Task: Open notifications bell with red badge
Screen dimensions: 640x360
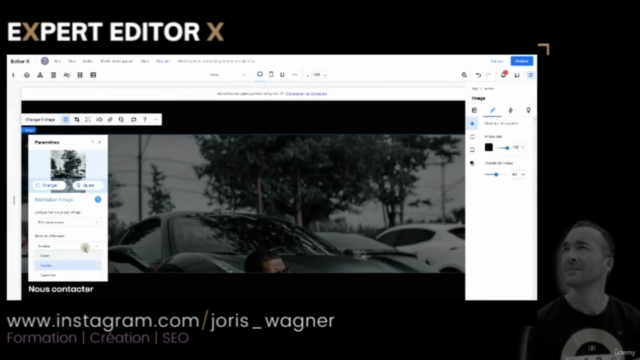Action: point(504,75)
